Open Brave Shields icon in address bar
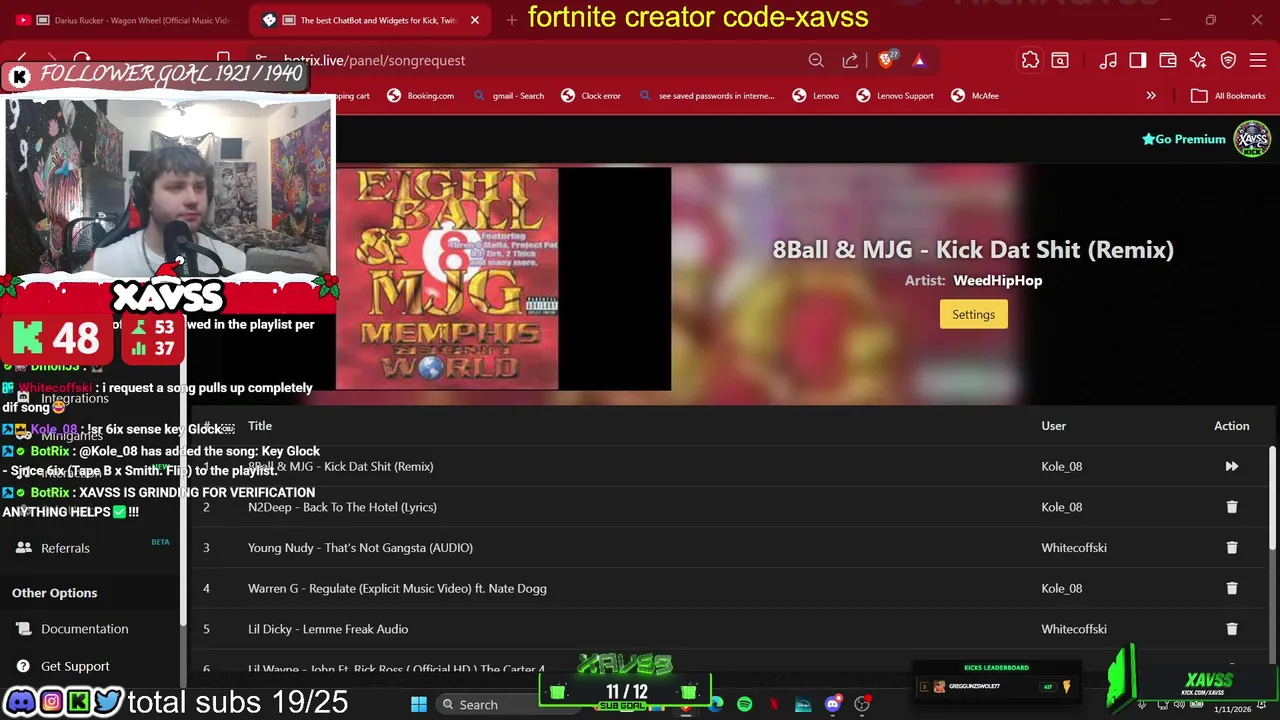 click(886, 60)
